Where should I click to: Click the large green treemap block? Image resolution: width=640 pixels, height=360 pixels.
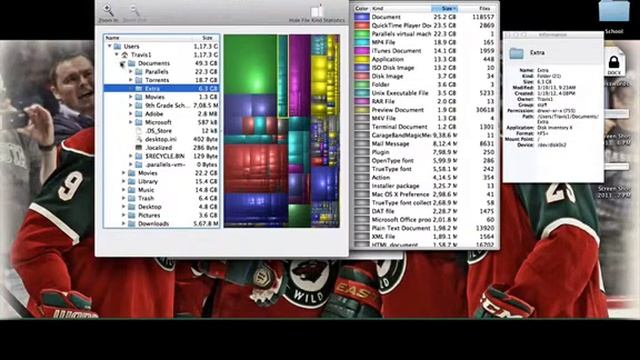click(250, 64)
